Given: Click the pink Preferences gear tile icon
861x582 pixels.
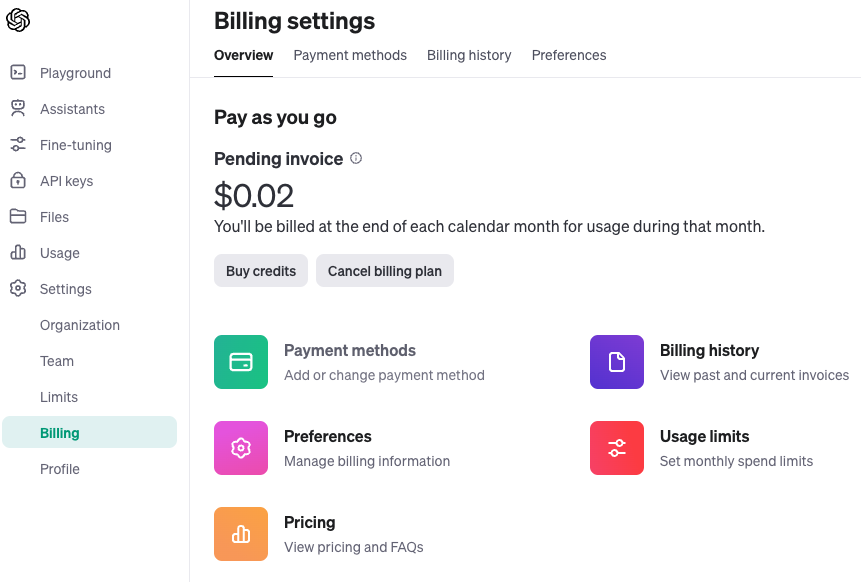Looking at the screenshot, I should pyautogui.click(x=241, y=448).
